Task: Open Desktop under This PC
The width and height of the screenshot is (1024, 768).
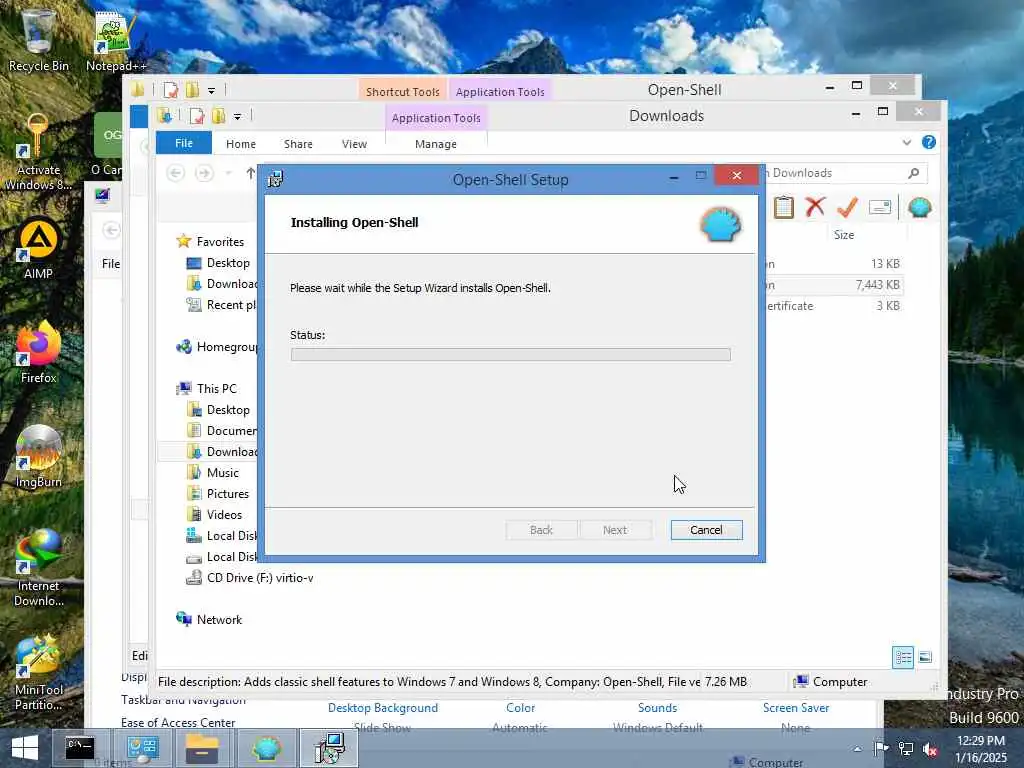Action: click(228, 409)
